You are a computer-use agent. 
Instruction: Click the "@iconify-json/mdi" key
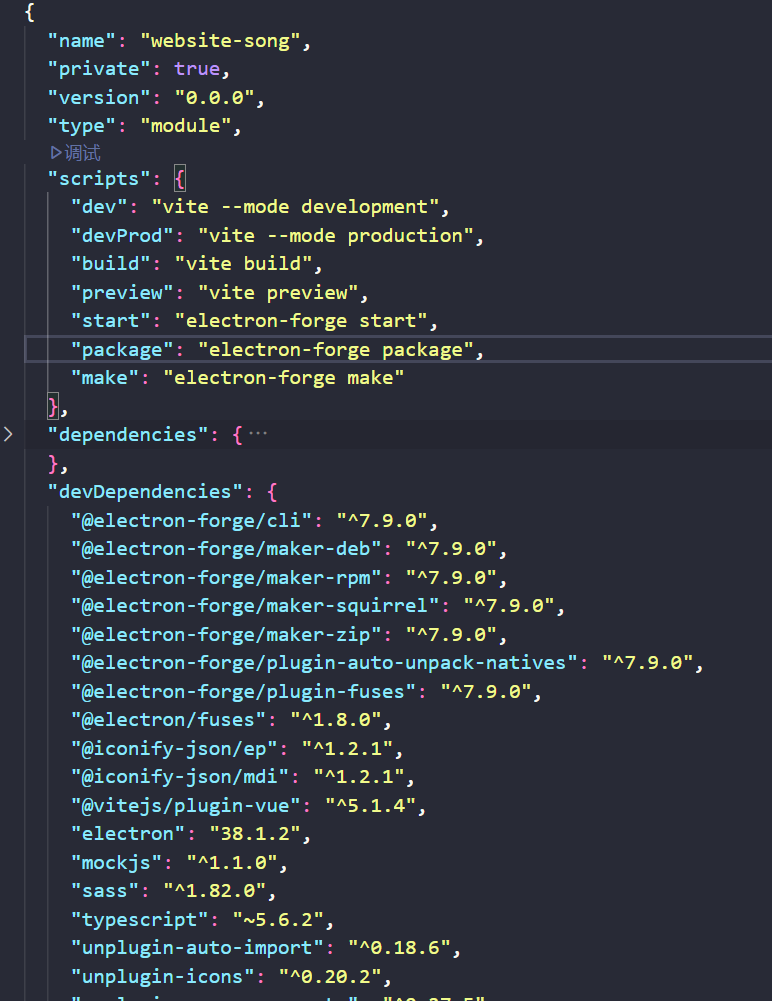click(x=180, y=777)
